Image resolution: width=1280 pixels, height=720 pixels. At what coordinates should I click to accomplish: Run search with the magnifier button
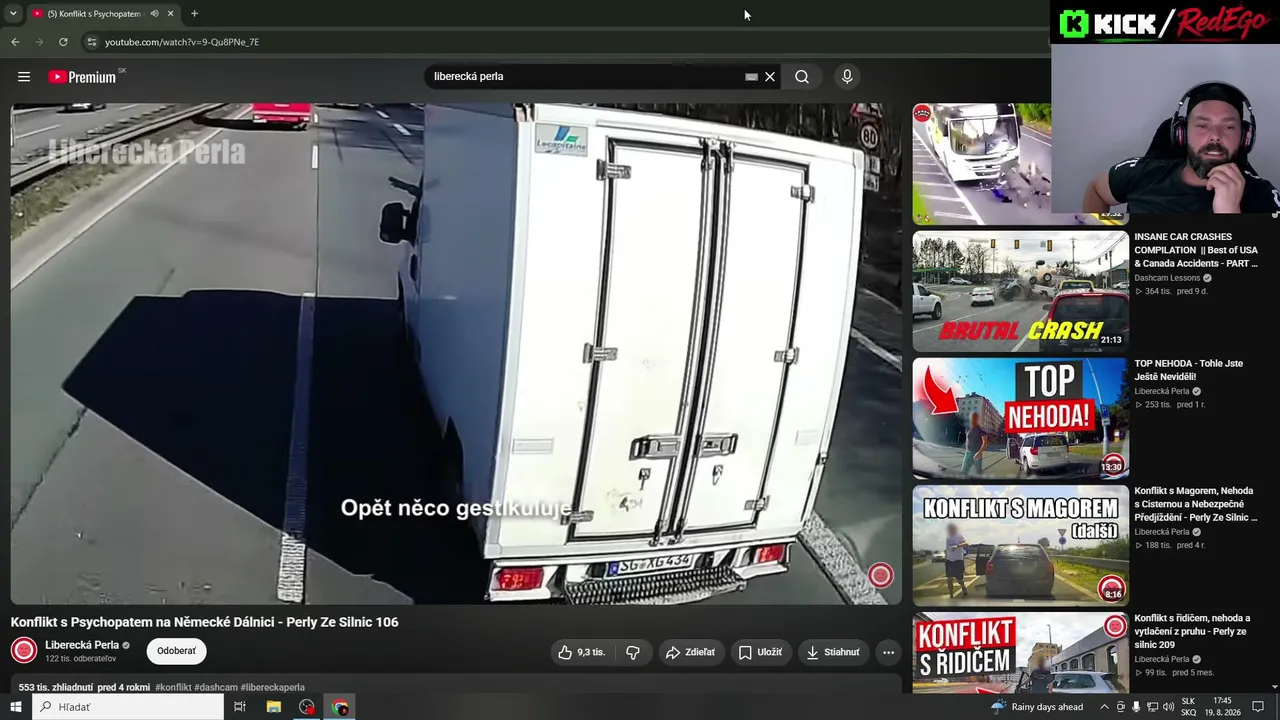tap(802, 77)
